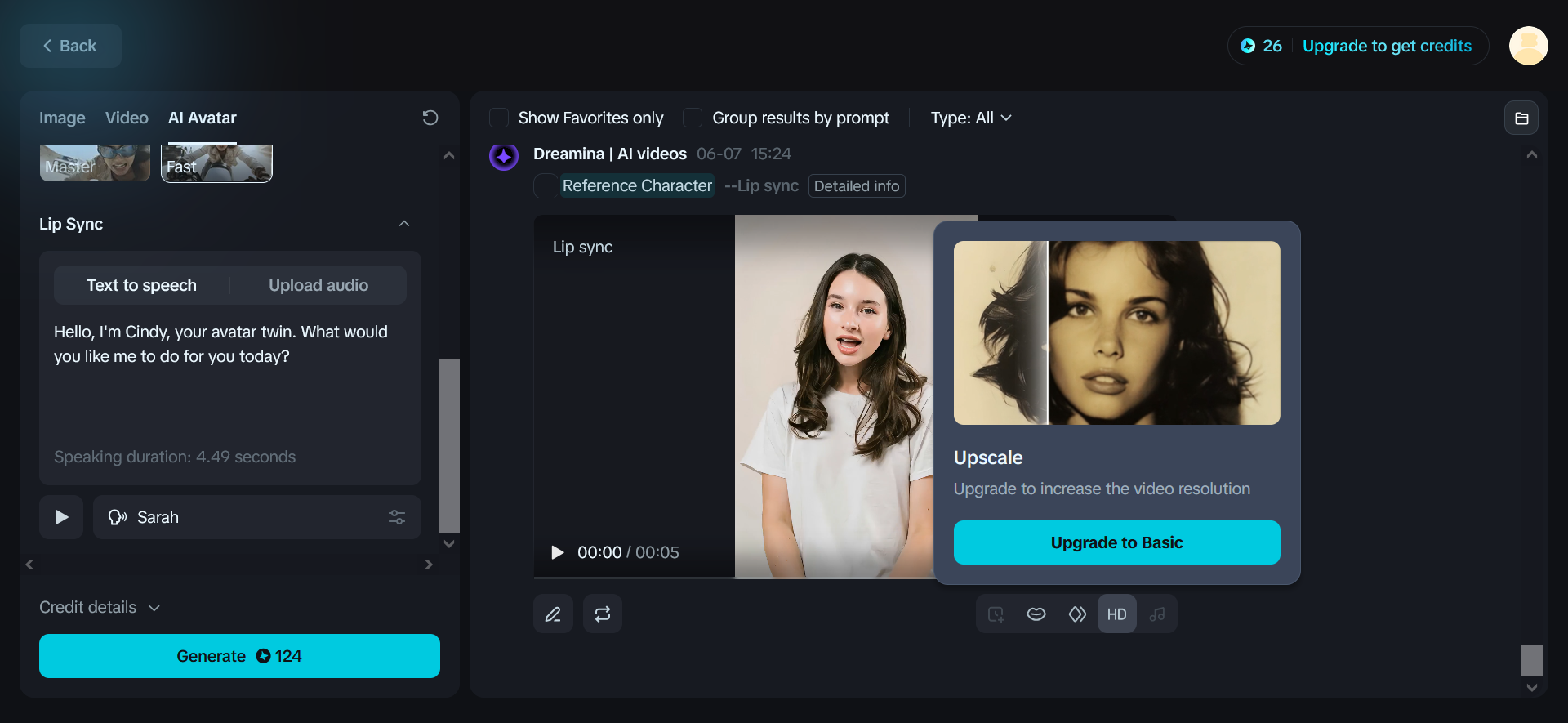Click 'Speaking duration: 4.49 seconds' text
Image resolution: width=1568 pixels, height=723 pixels.
click(175, 457)
